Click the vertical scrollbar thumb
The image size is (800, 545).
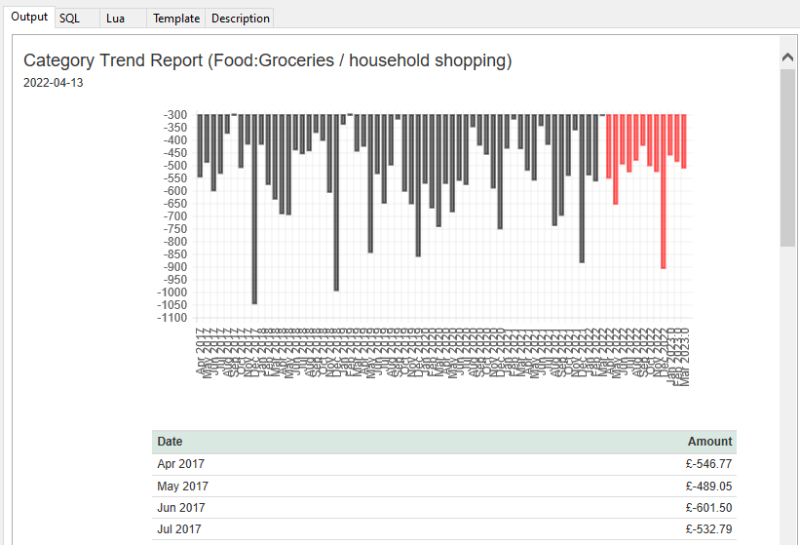pos(787,155)
